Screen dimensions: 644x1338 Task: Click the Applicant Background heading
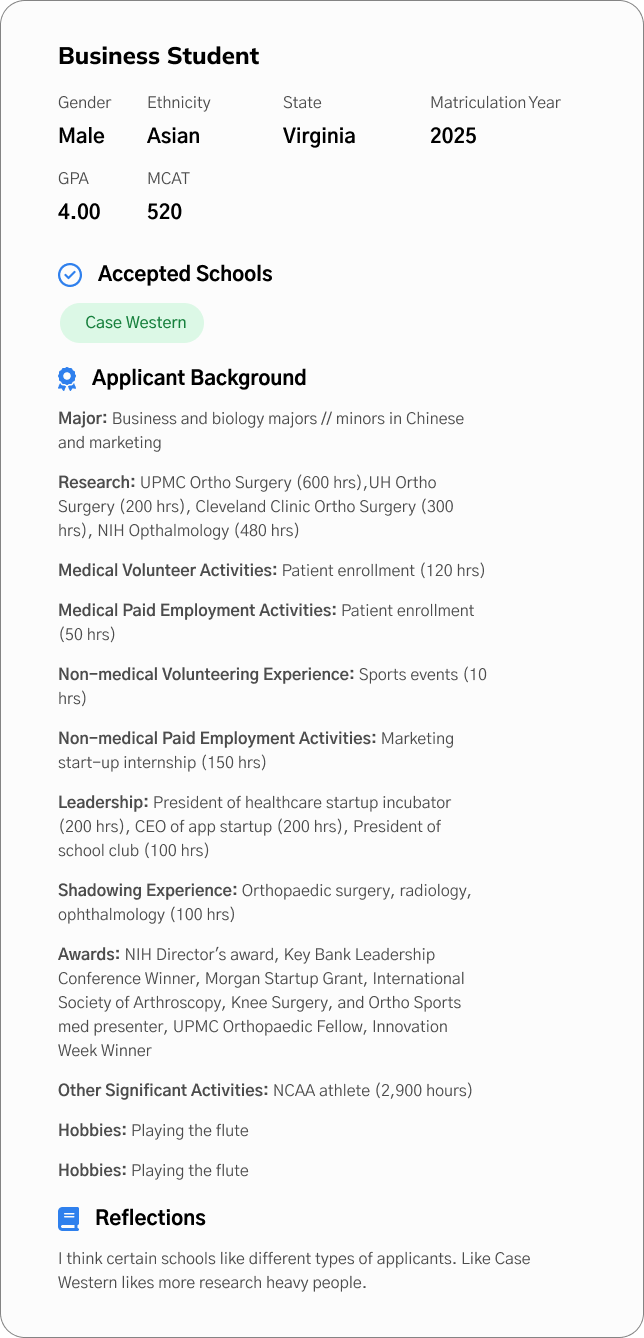pos(199,378)
